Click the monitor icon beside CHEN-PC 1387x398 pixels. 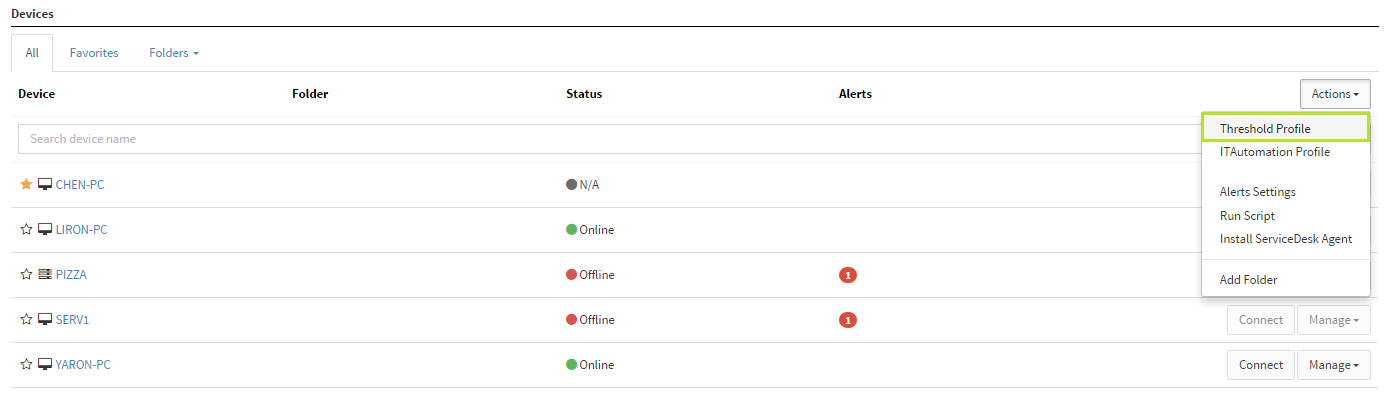44,184
